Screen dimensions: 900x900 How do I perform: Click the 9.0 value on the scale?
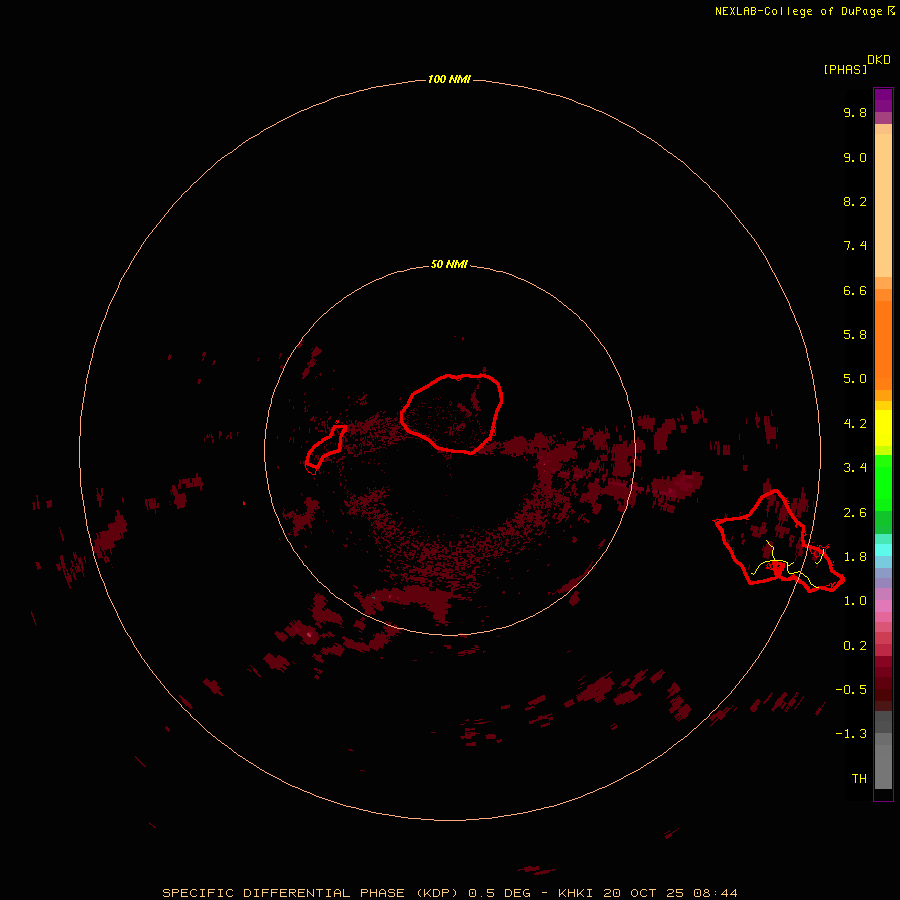coord(855,157)
